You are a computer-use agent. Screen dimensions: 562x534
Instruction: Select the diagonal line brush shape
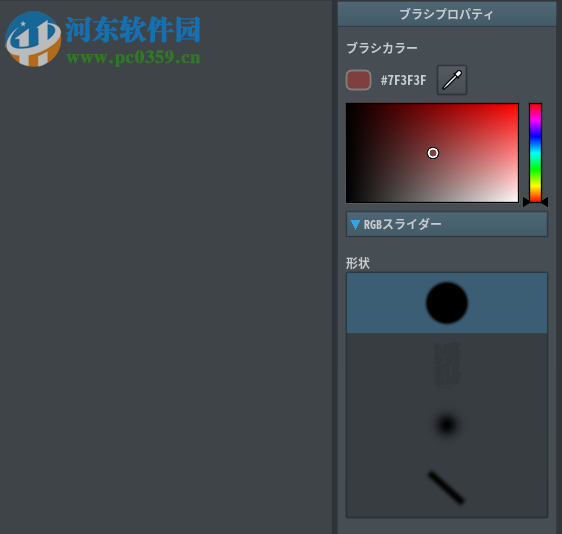tap(447, 487)
